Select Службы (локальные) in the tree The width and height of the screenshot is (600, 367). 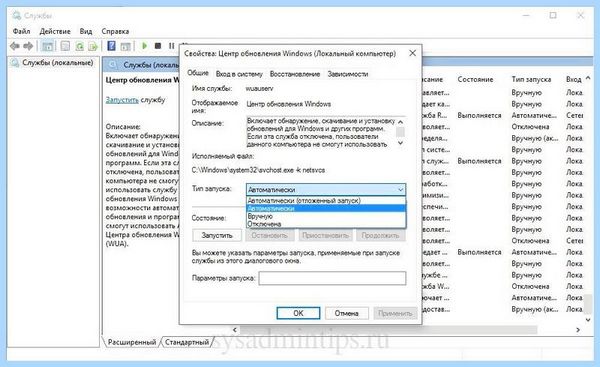(57, 62)
